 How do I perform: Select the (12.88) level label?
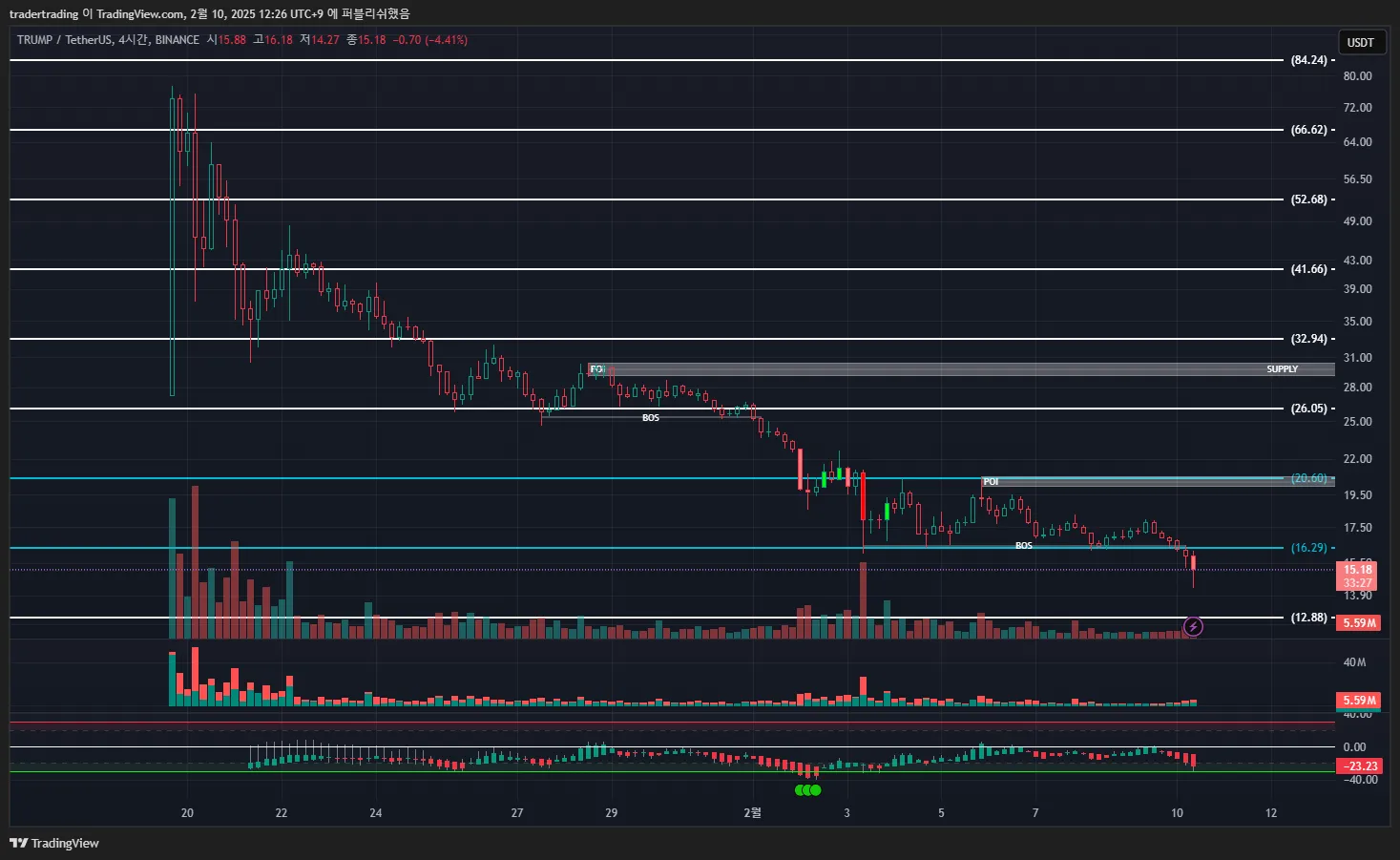(1308, 618)
